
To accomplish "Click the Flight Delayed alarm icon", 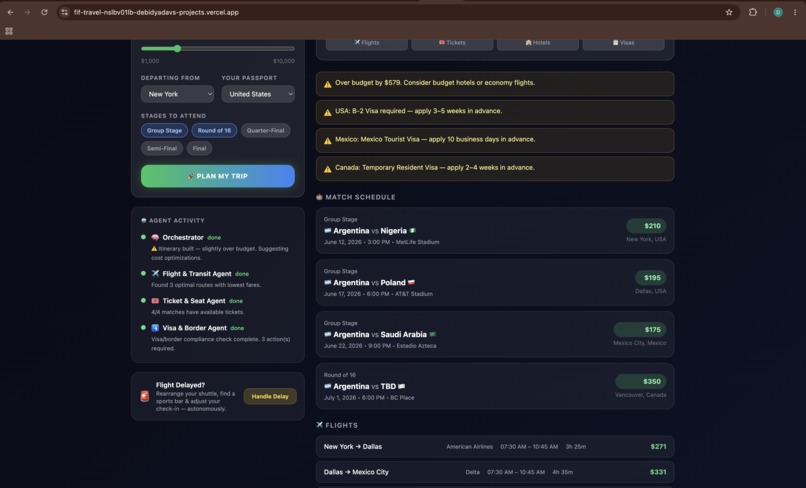I will pyautogui.click(x=145, y=396).
